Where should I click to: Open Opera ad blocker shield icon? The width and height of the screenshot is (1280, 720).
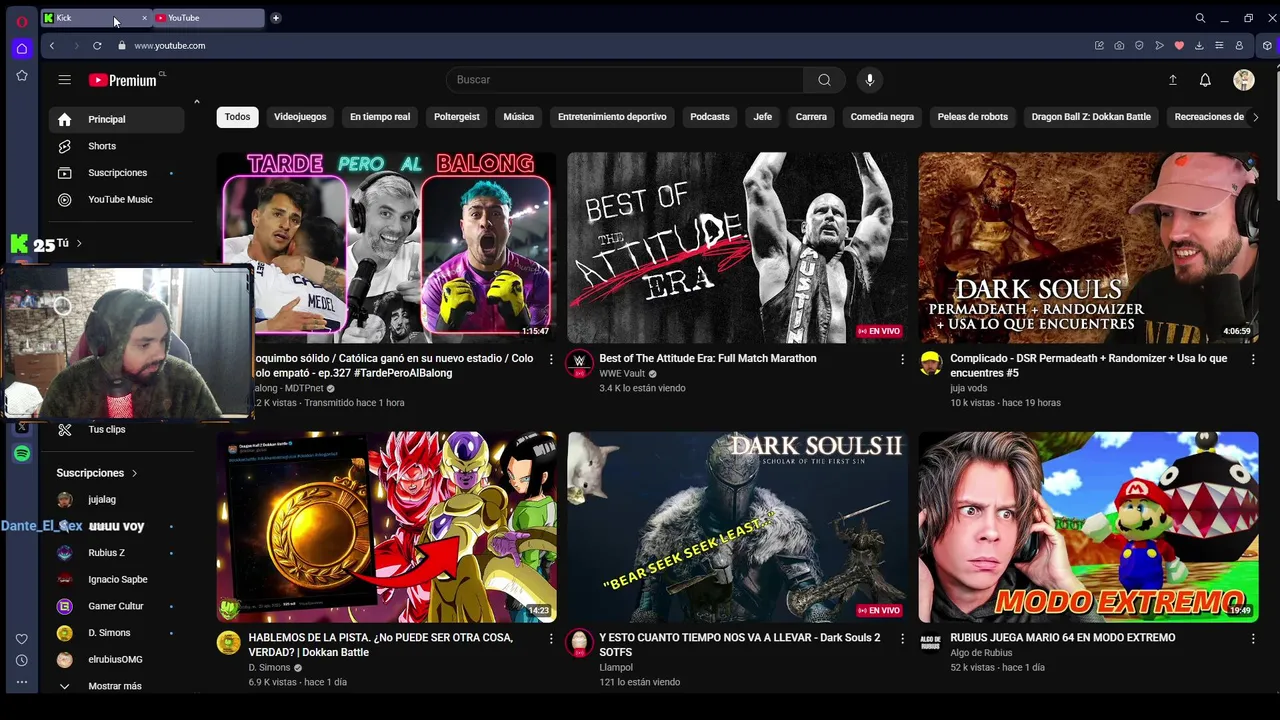point(1139,46)
